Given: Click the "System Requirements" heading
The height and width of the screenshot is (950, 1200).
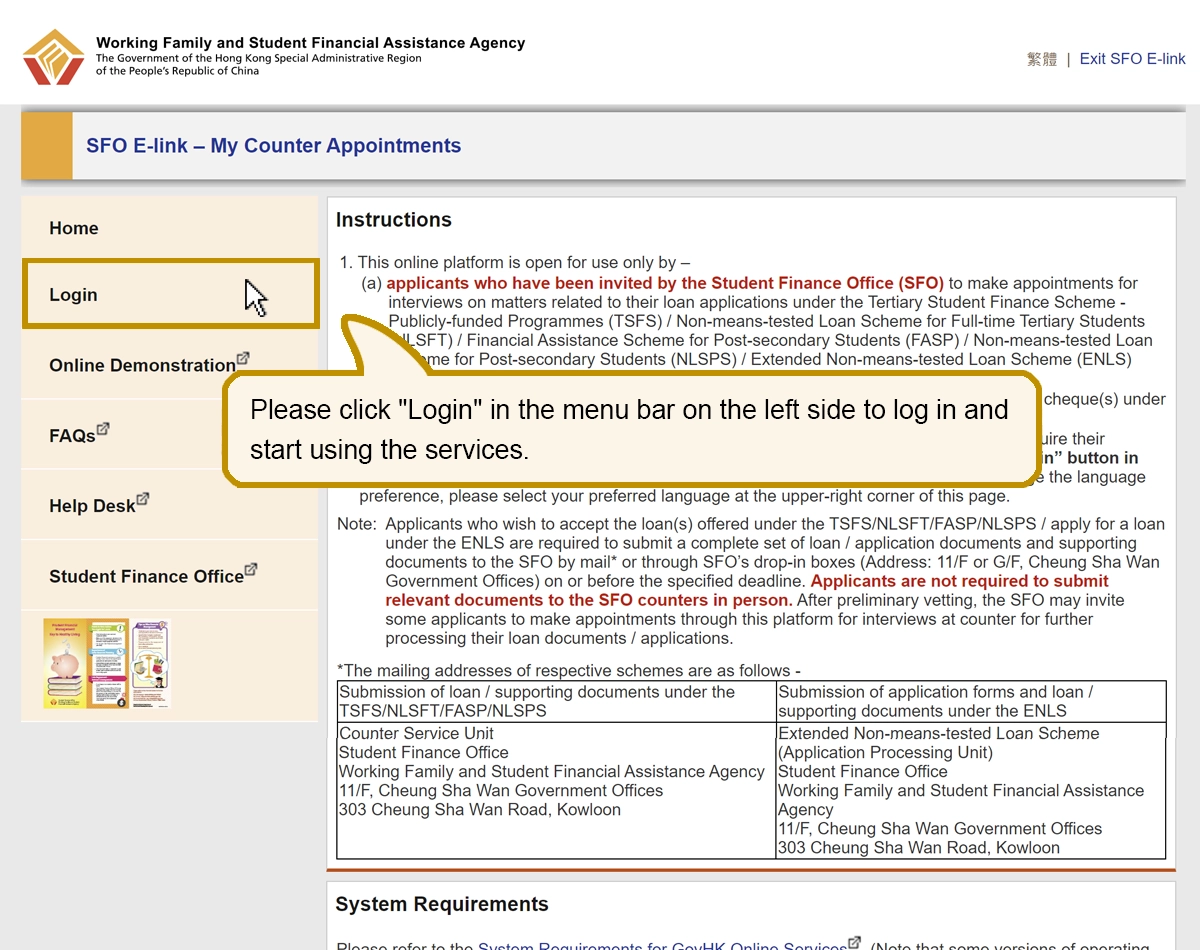Looking at the screenshot, I should [442, 904].
